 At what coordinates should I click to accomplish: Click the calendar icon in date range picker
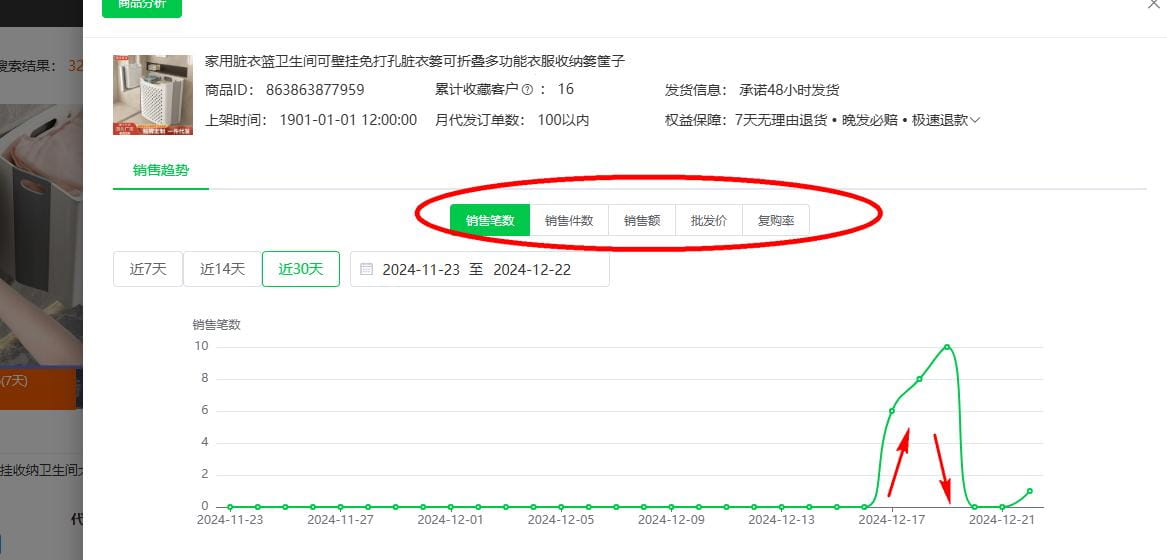coord(366,269)
